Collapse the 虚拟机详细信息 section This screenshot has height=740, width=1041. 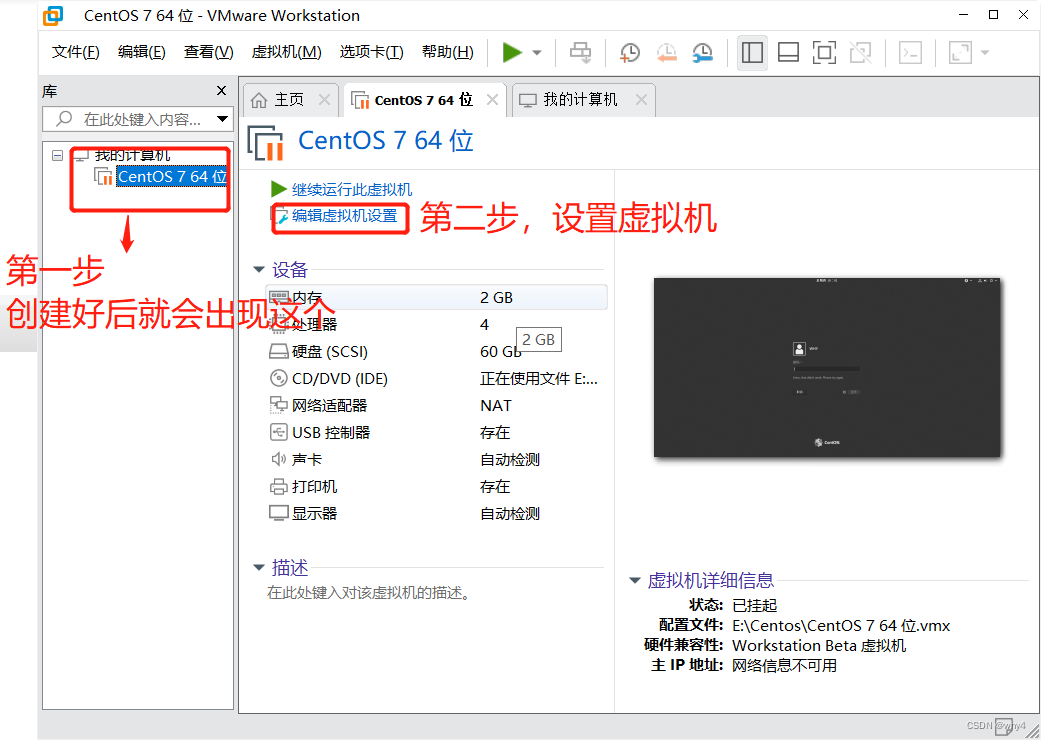tap(635, 581)
